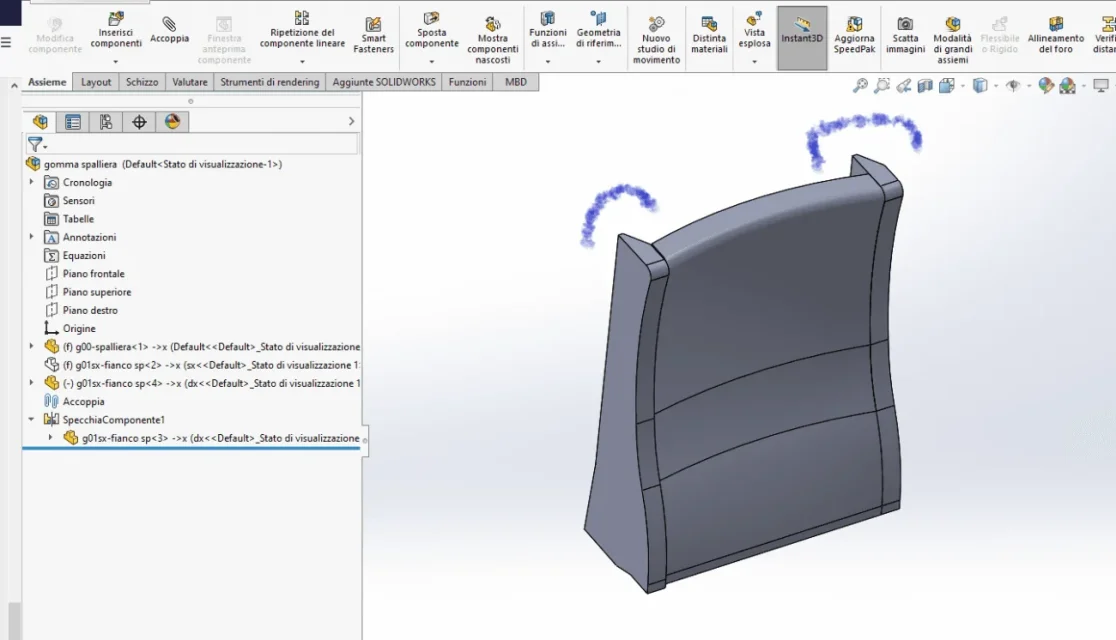Open Sposta componente dropdown arrow

pyautogui.click(x=431, y=62)
